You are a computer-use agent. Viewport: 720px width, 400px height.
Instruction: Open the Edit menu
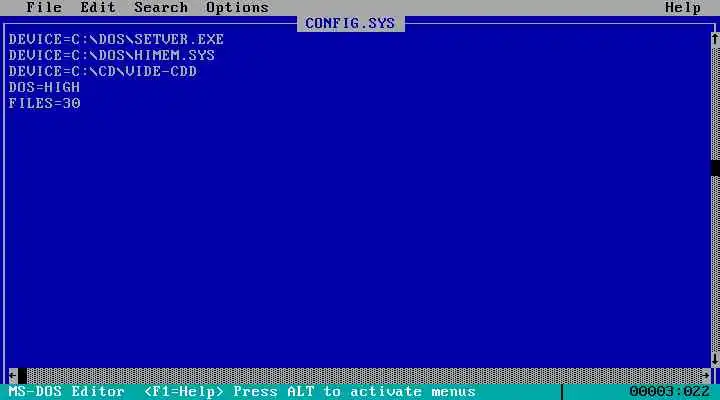click(x=98, y=8)
